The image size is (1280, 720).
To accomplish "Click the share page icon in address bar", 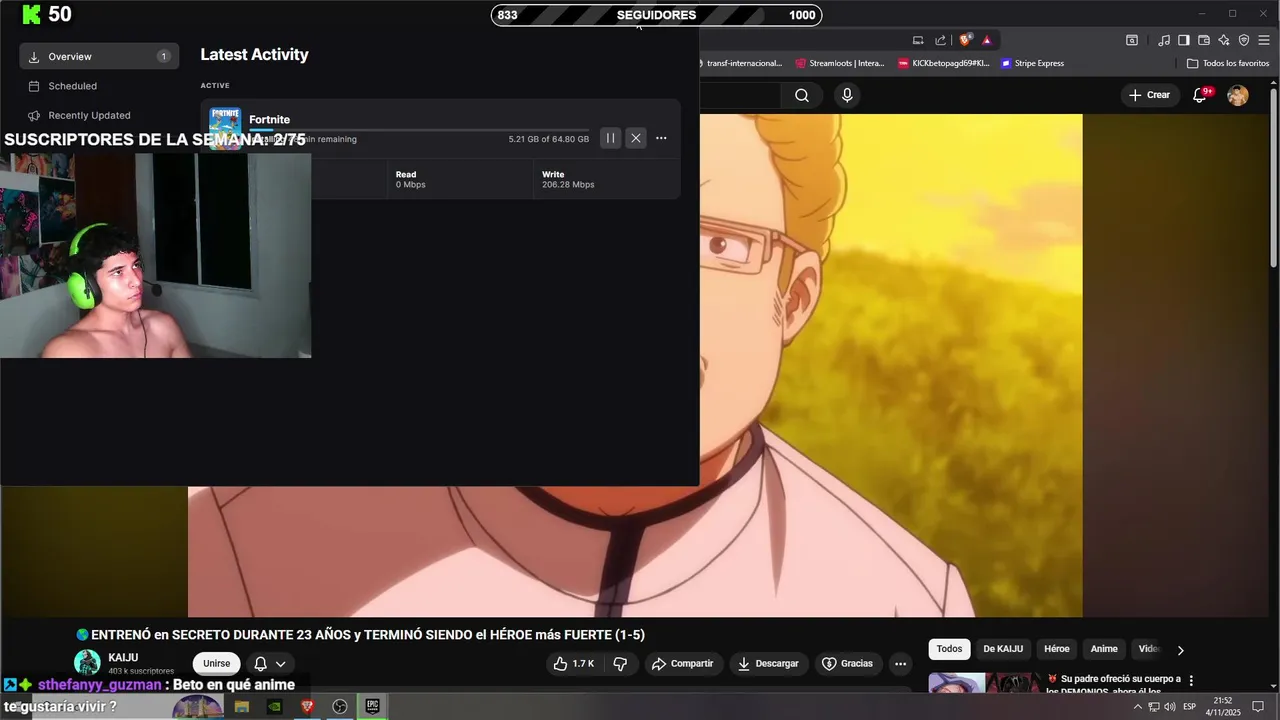I will click(x=941, y=40).
